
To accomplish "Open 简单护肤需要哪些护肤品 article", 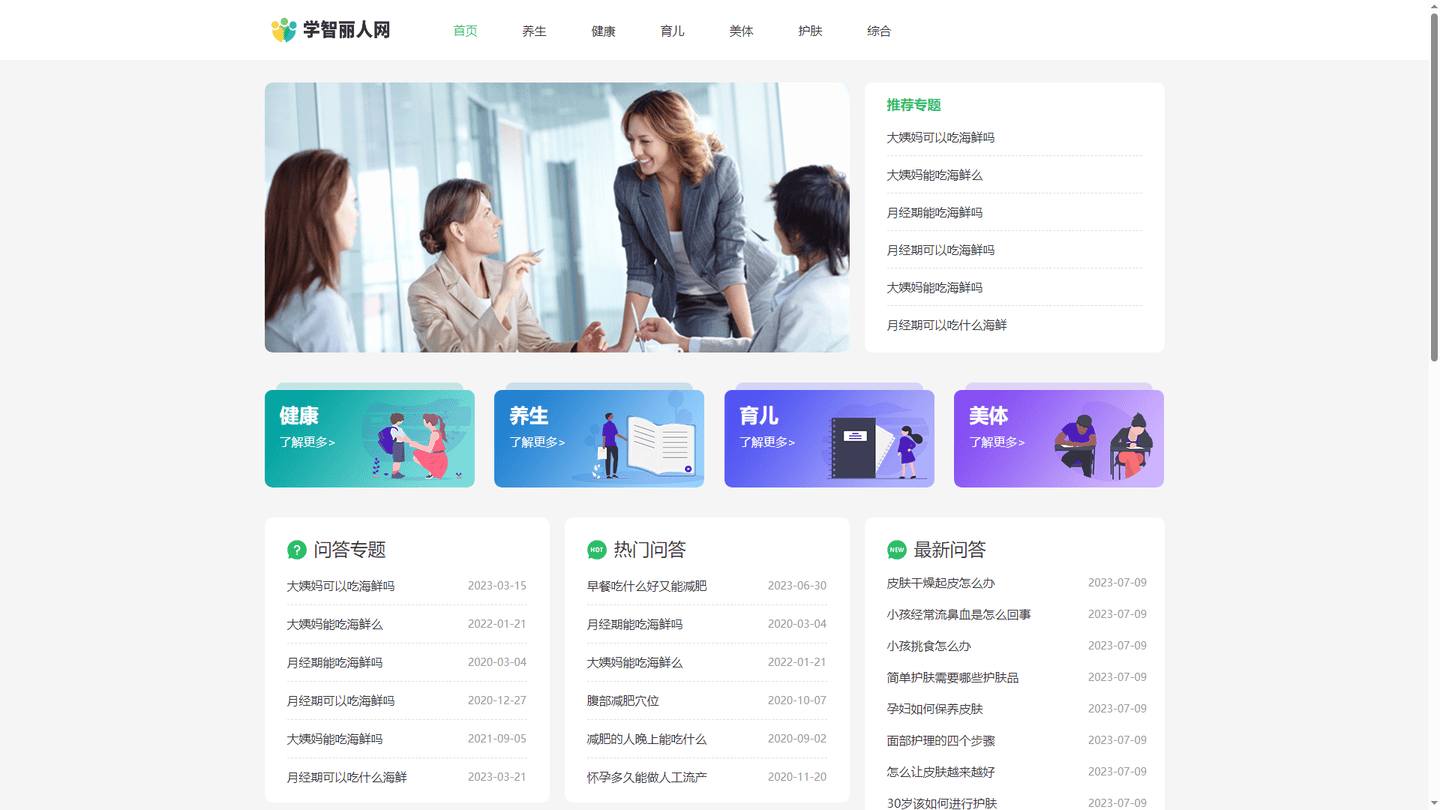I will coord(952,678).
